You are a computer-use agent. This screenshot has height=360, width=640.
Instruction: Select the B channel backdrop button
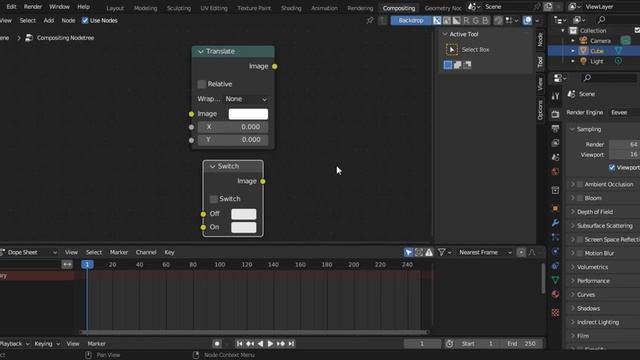tap(485, 20)
